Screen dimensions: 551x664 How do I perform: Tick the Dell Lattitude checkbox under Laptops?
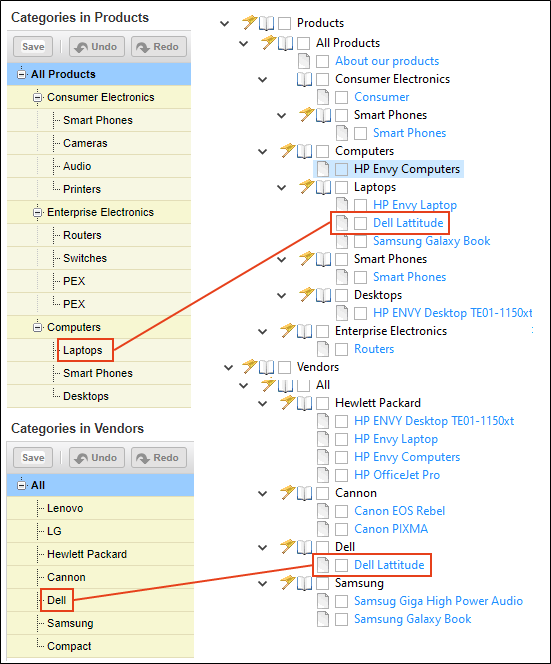(x=360, y=223)
